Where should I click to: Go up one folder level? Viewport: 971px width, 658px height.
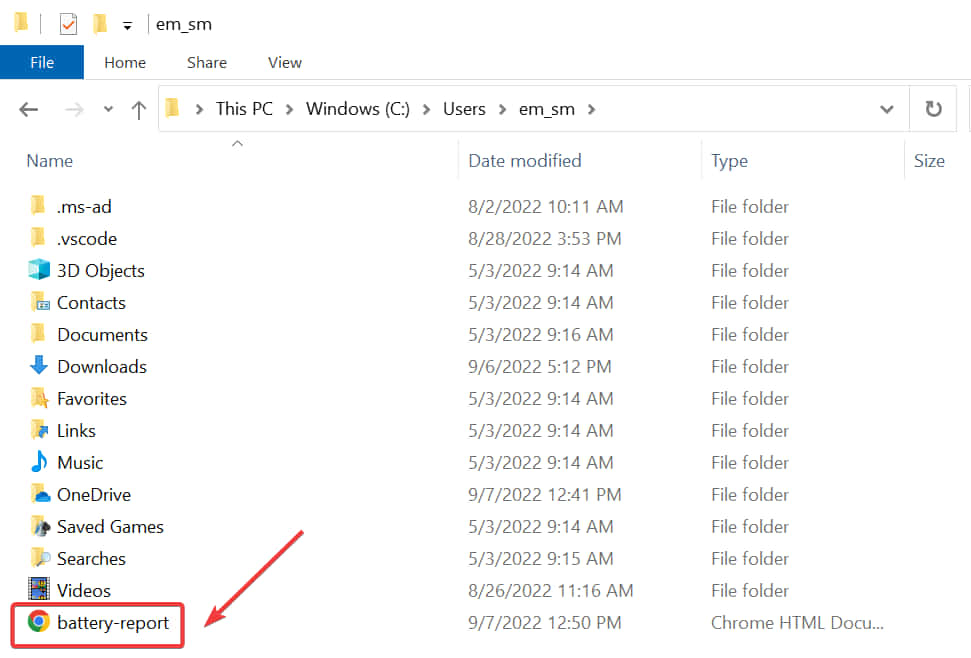coord(139,110)
